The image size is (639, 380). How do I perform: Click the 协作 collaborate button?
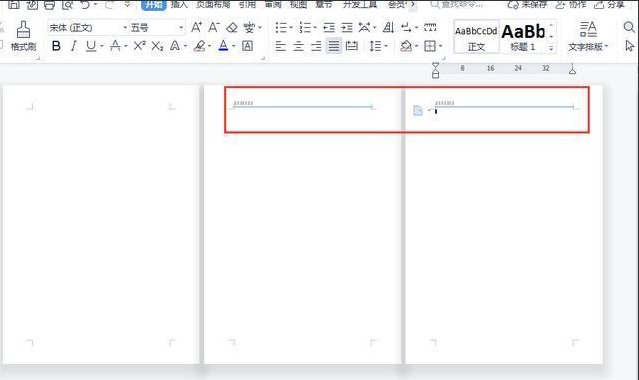pyautogui.click(x=571, y=5)
